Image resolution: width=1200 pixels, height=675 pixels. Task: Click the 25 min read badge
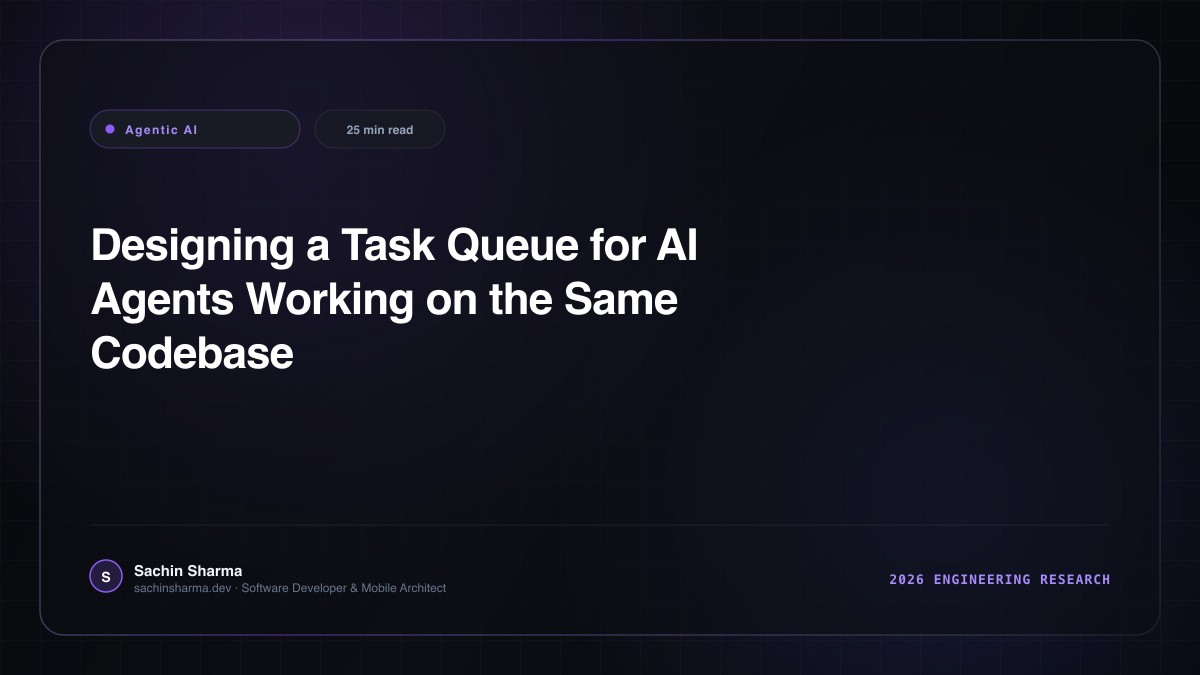(x=380, y=129)
